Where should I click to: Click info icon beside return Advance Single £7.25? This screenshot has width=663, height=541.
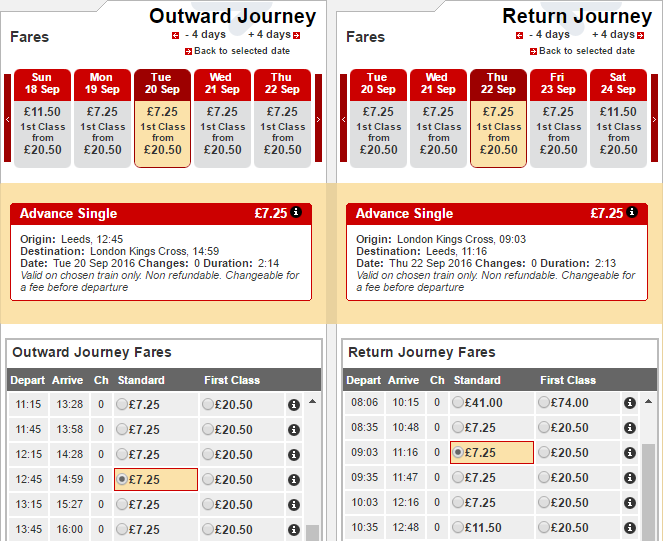632,212
